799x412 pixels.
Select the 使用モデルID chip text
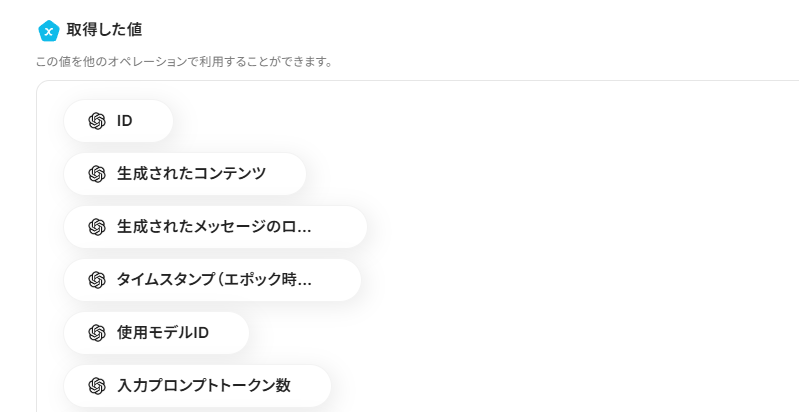[x=163, y=333]
